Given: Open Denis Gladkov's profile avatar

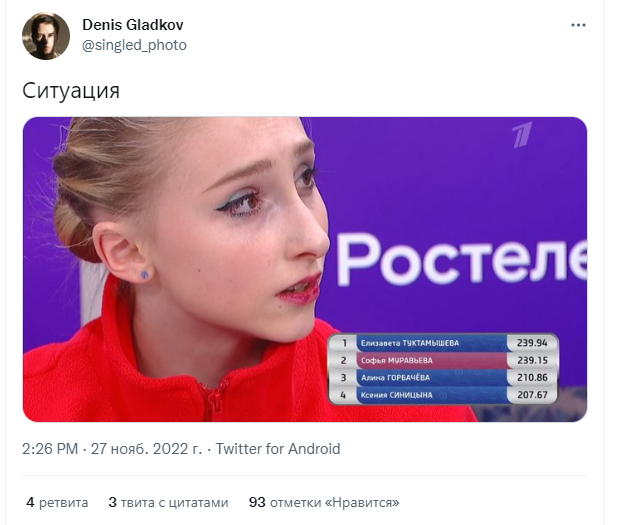Looking at the screenshot, I should 46,36.
